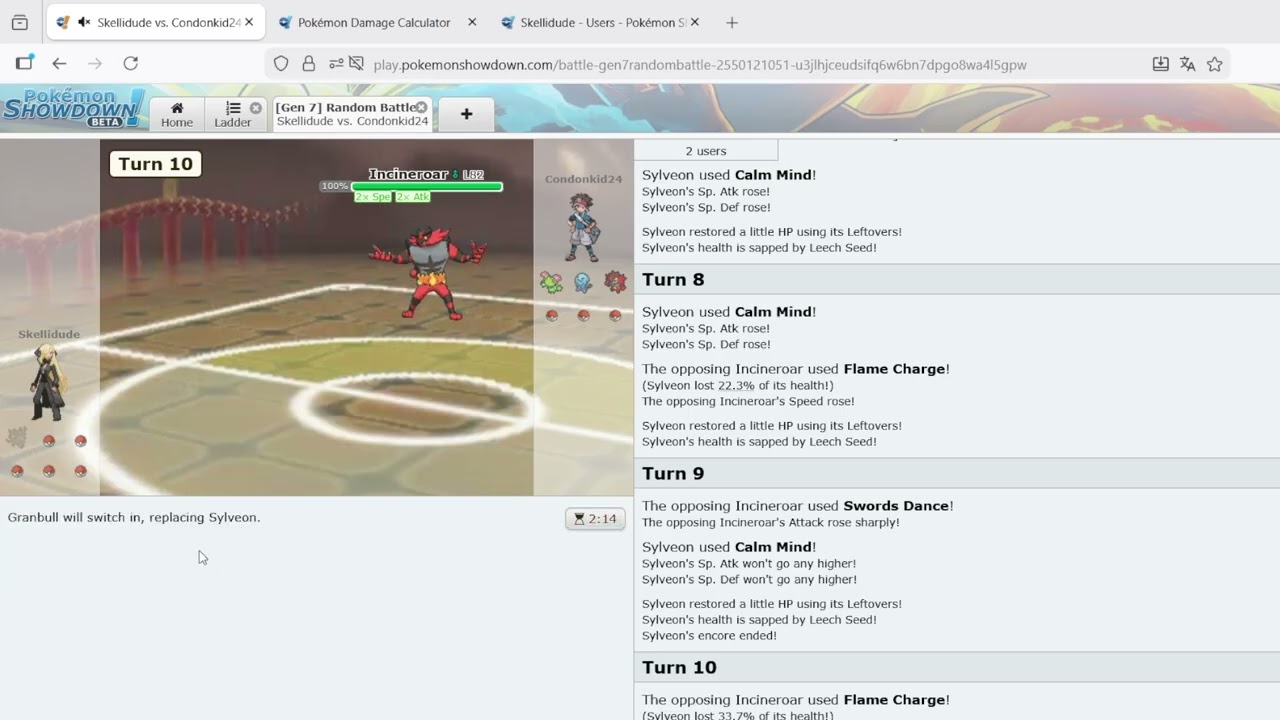Click opponent's blue Wobbuffet team icon
Image resolution: width=1280 pixels, height=720 pixels.
(583, 282)
